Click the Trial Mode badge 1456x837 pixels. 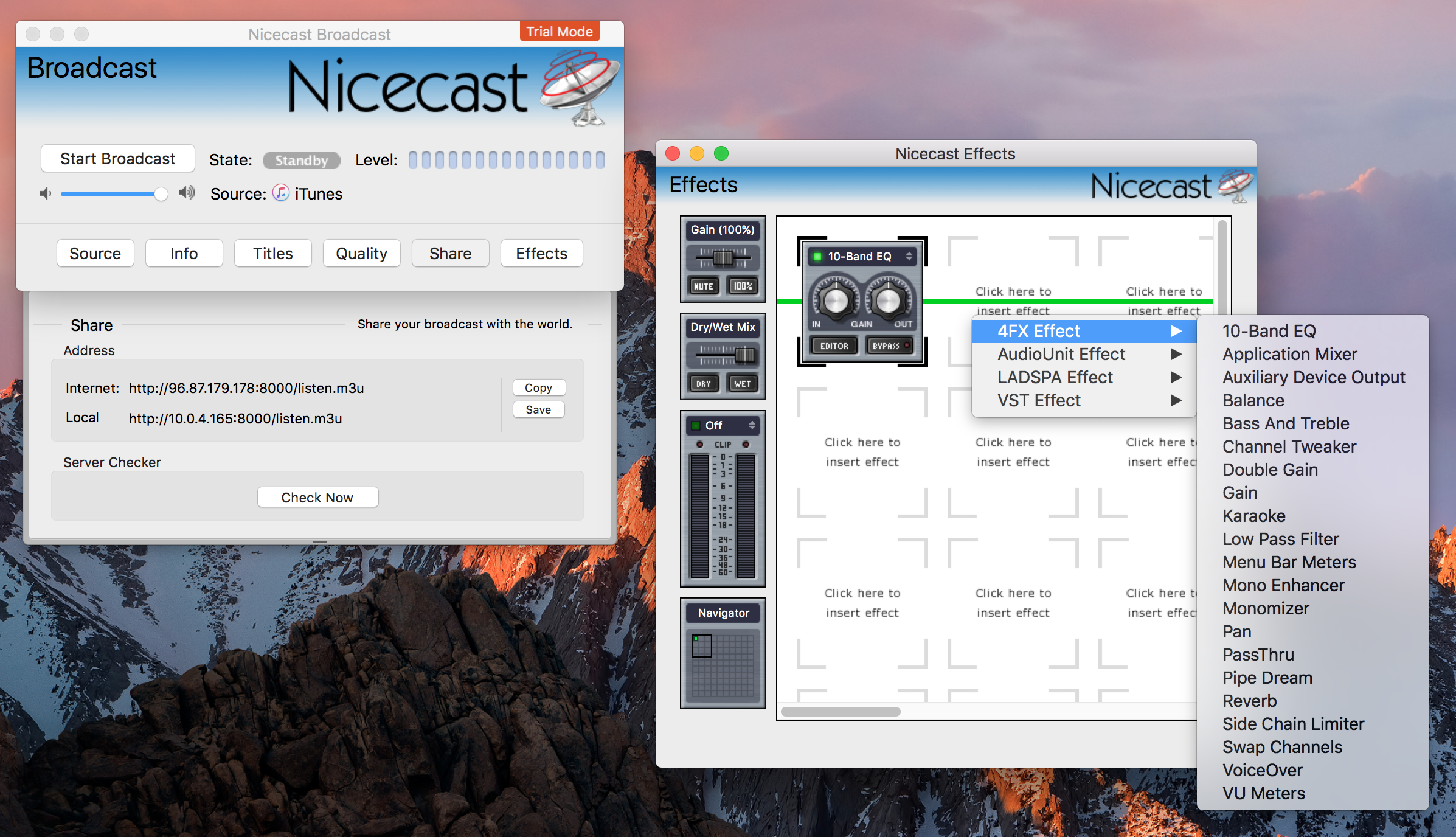click(x=560, y=32)
